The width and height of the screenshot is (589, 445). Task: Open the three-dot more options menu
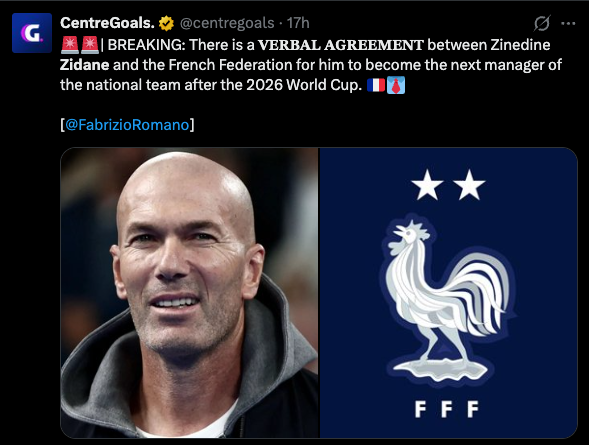(568, 23)
